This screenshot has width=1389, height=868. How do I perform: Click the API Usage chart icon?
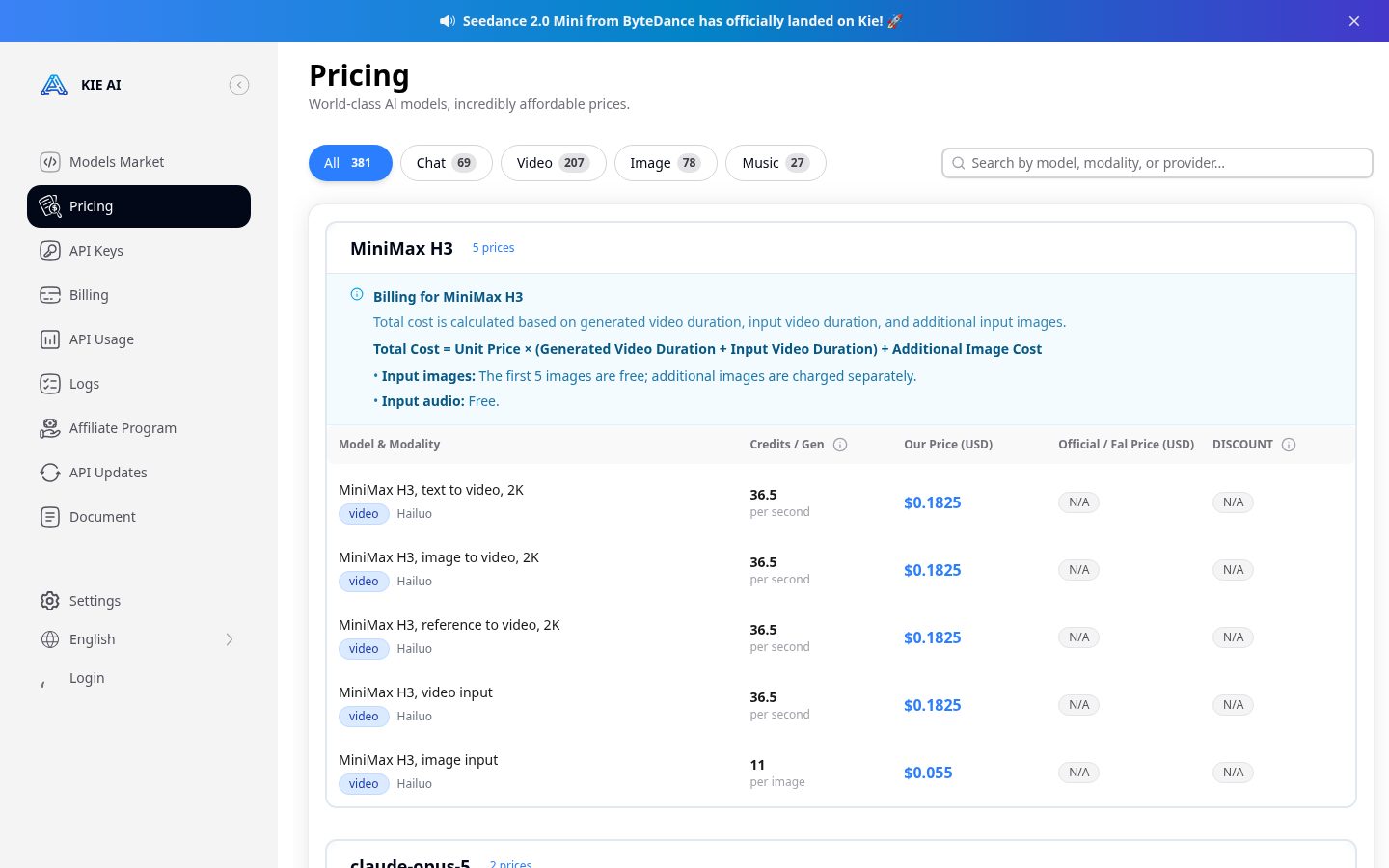tap(50, 339)
